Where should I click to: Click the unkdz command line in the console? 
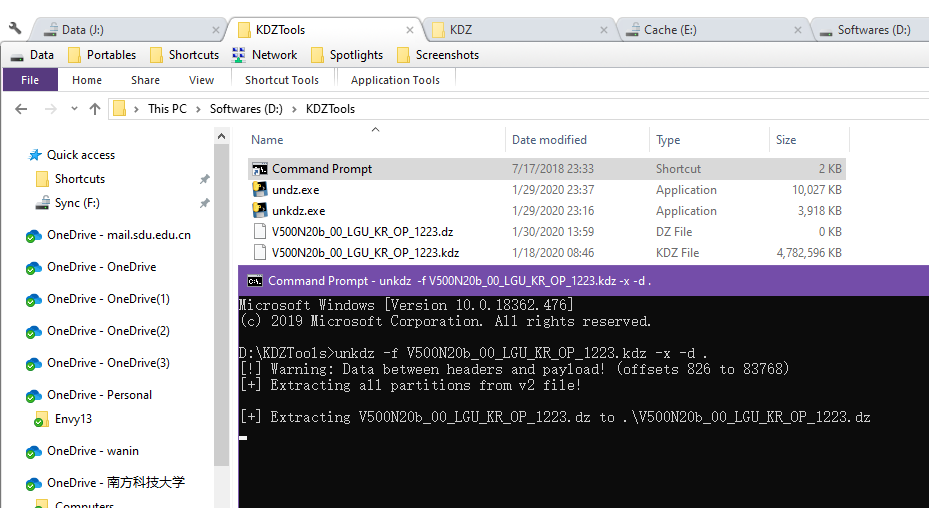tap(472, 353)
